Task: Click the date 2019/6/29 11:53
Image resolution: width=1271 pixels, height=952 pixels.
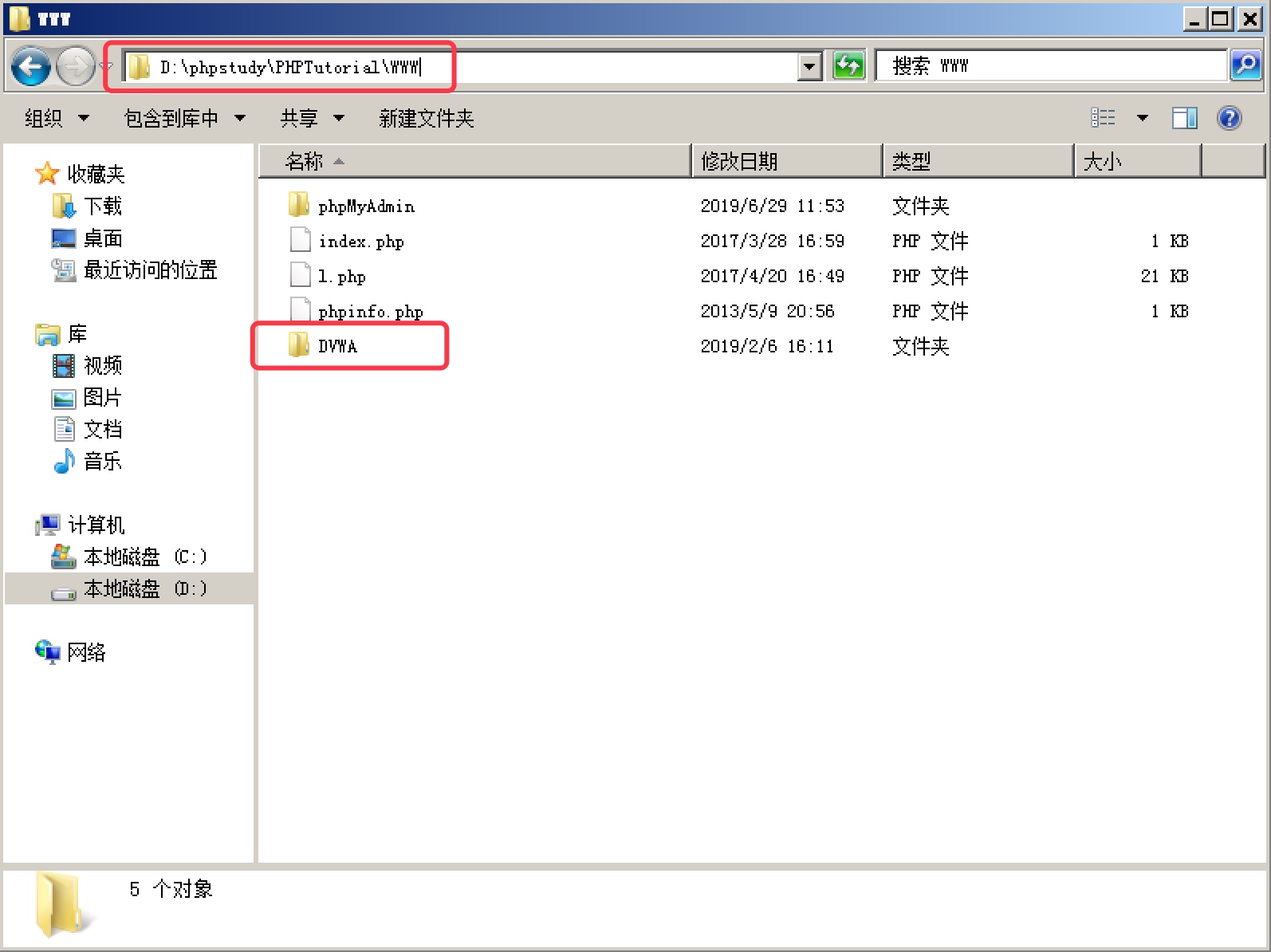Action: pos(773,207)
